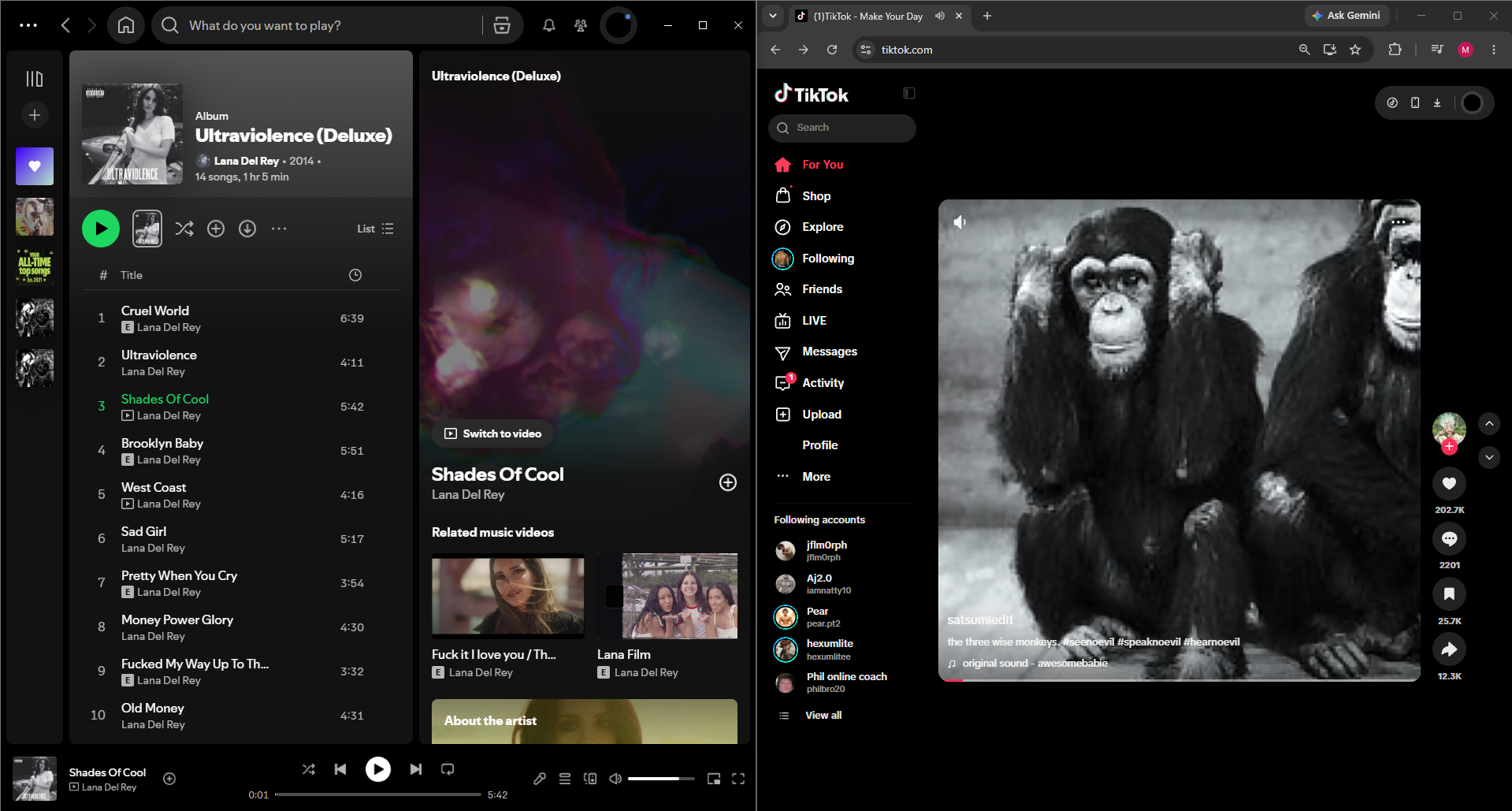Share the TikTok video
1512x811 pixels.
tap(1449, 649)
